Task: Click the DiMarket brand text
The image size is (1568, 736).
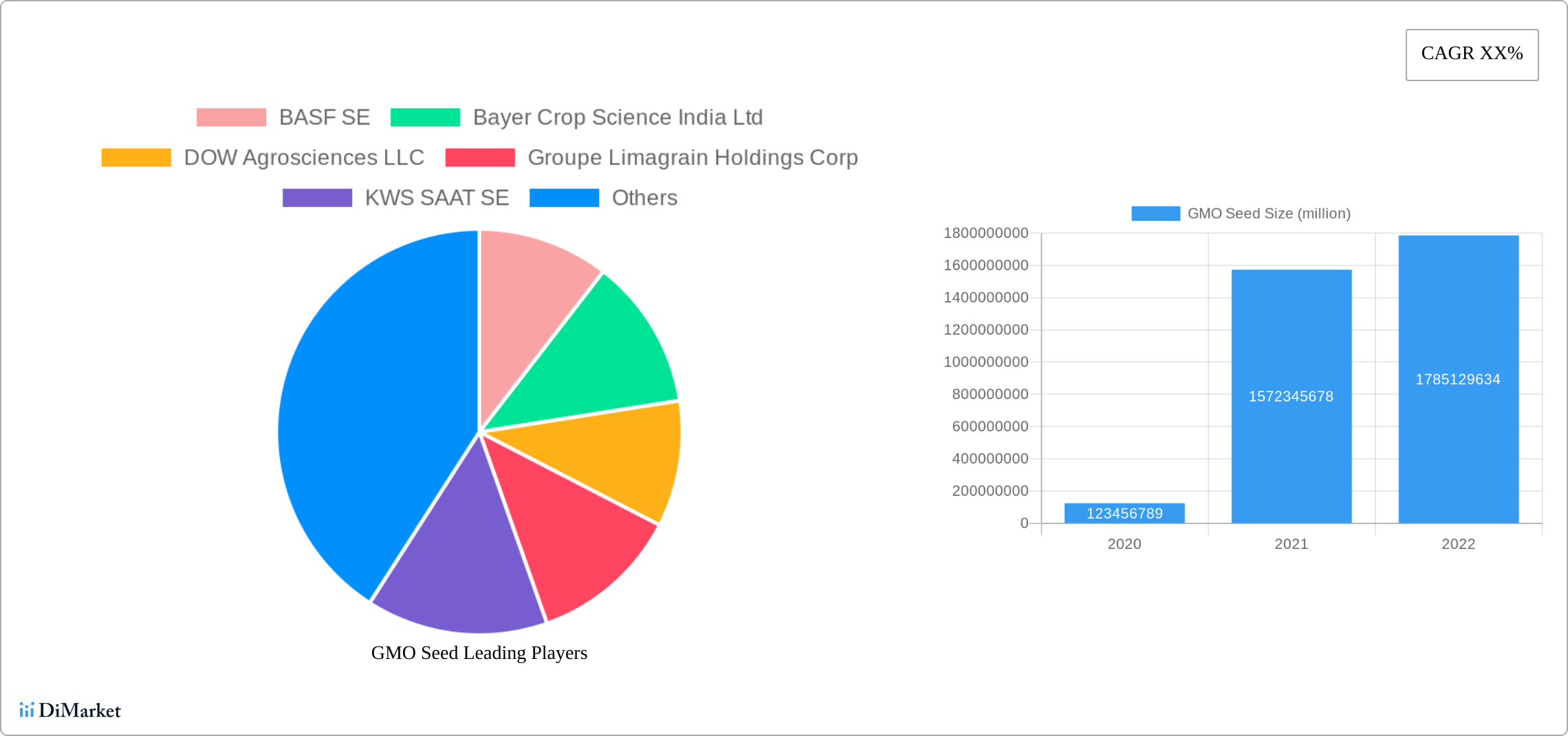Action: 80,710
